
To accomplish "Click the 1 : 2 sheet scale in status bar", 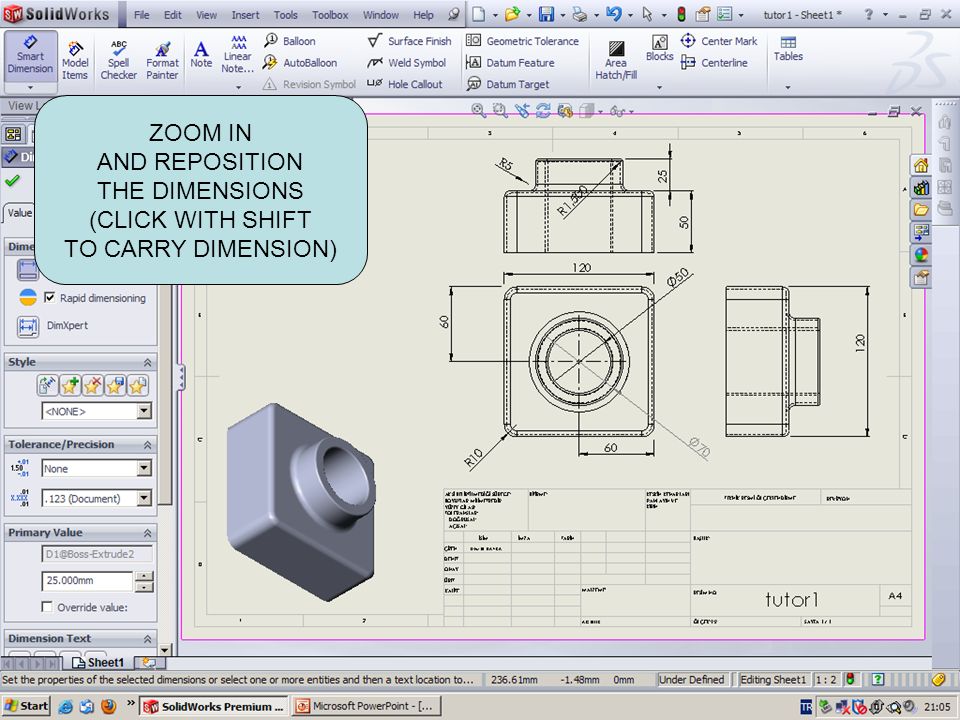I will (826, 680).
